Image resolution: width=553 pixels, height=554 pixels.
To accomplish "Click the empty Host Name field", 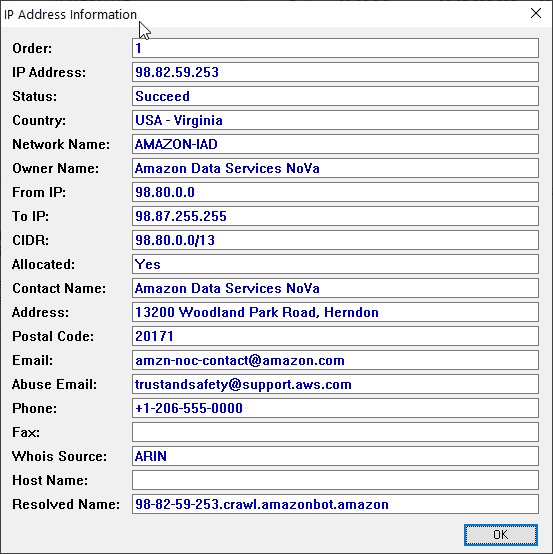I will (335, 481).
